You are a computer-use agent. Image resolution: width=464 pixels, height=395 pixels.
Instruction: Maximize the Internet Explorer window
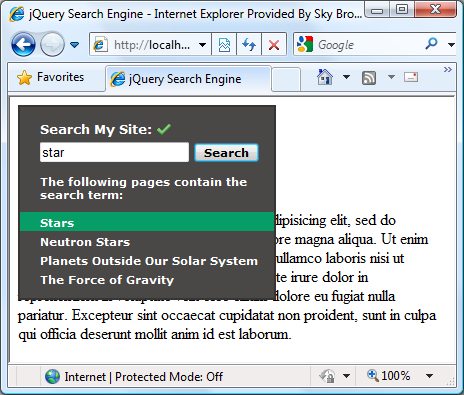pos(402,10)
